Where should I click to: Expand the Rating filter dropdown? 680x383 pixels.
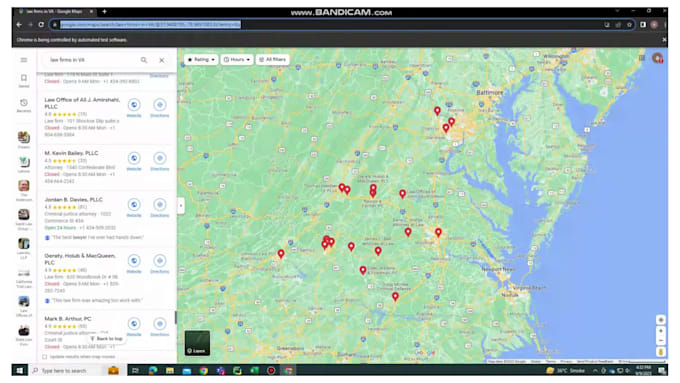click(201, 59)
